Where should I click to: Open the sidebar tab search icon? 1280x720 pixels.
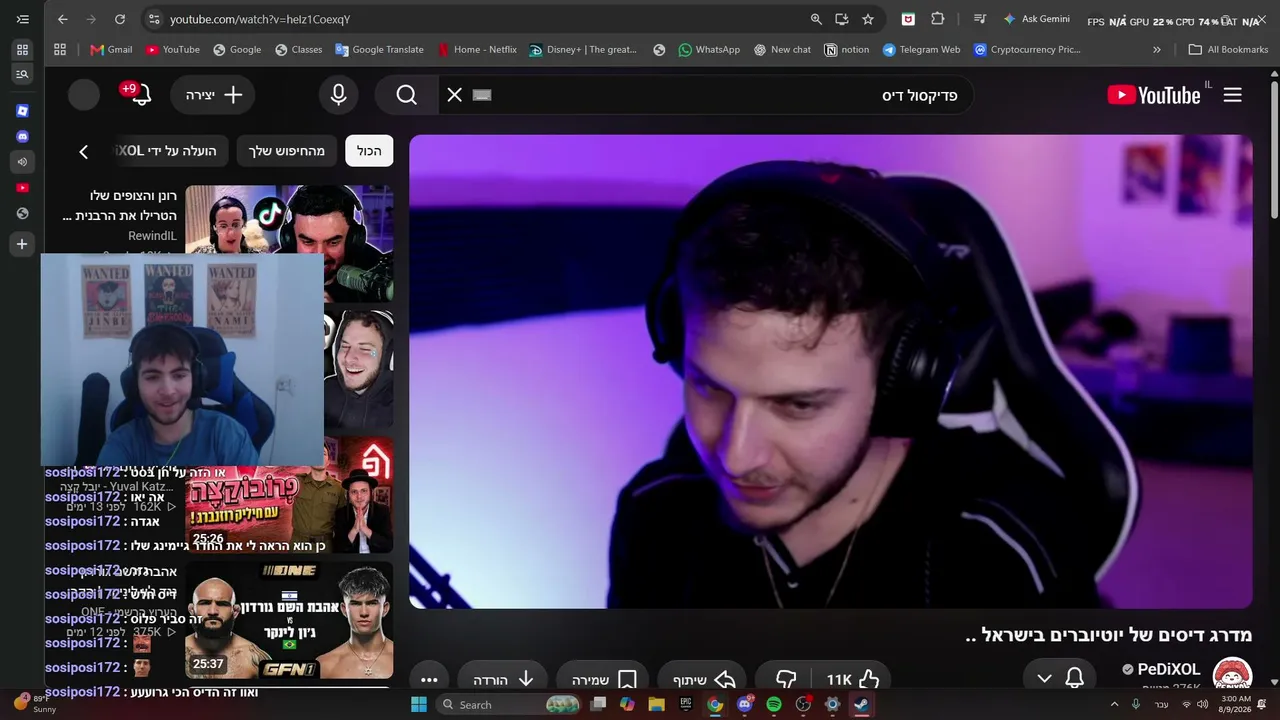tap(22, 74)
